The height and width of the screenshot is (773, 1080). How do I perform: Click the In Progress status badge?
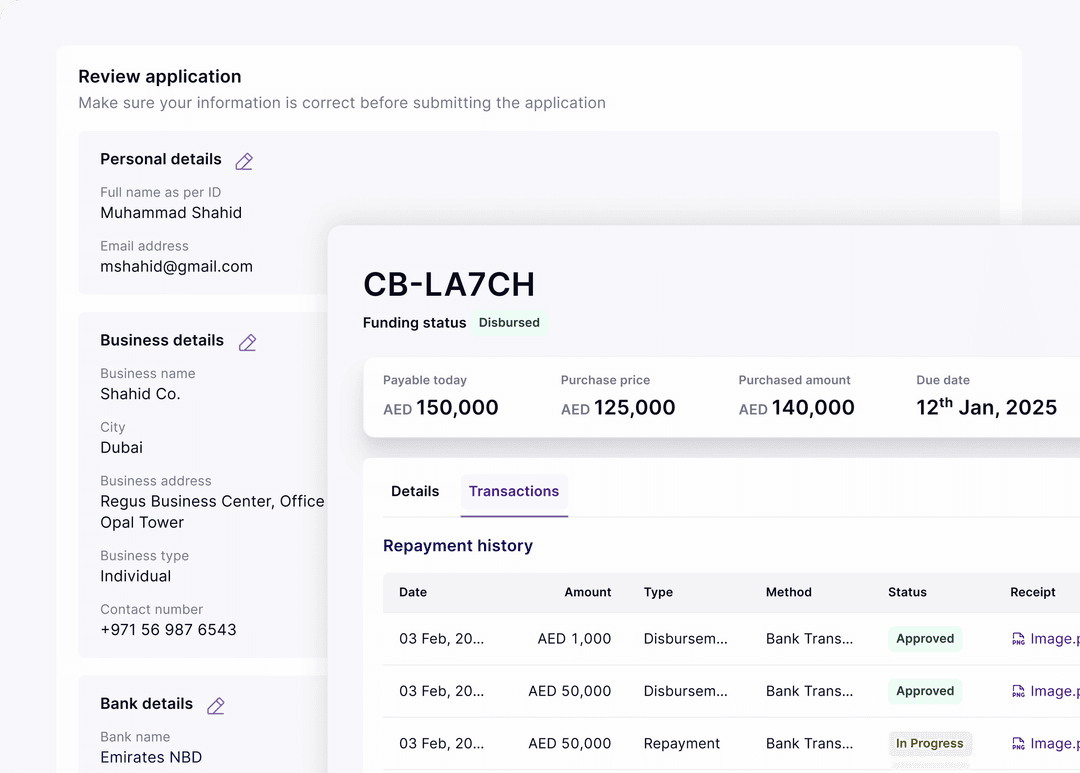click(x=930, y=744)
